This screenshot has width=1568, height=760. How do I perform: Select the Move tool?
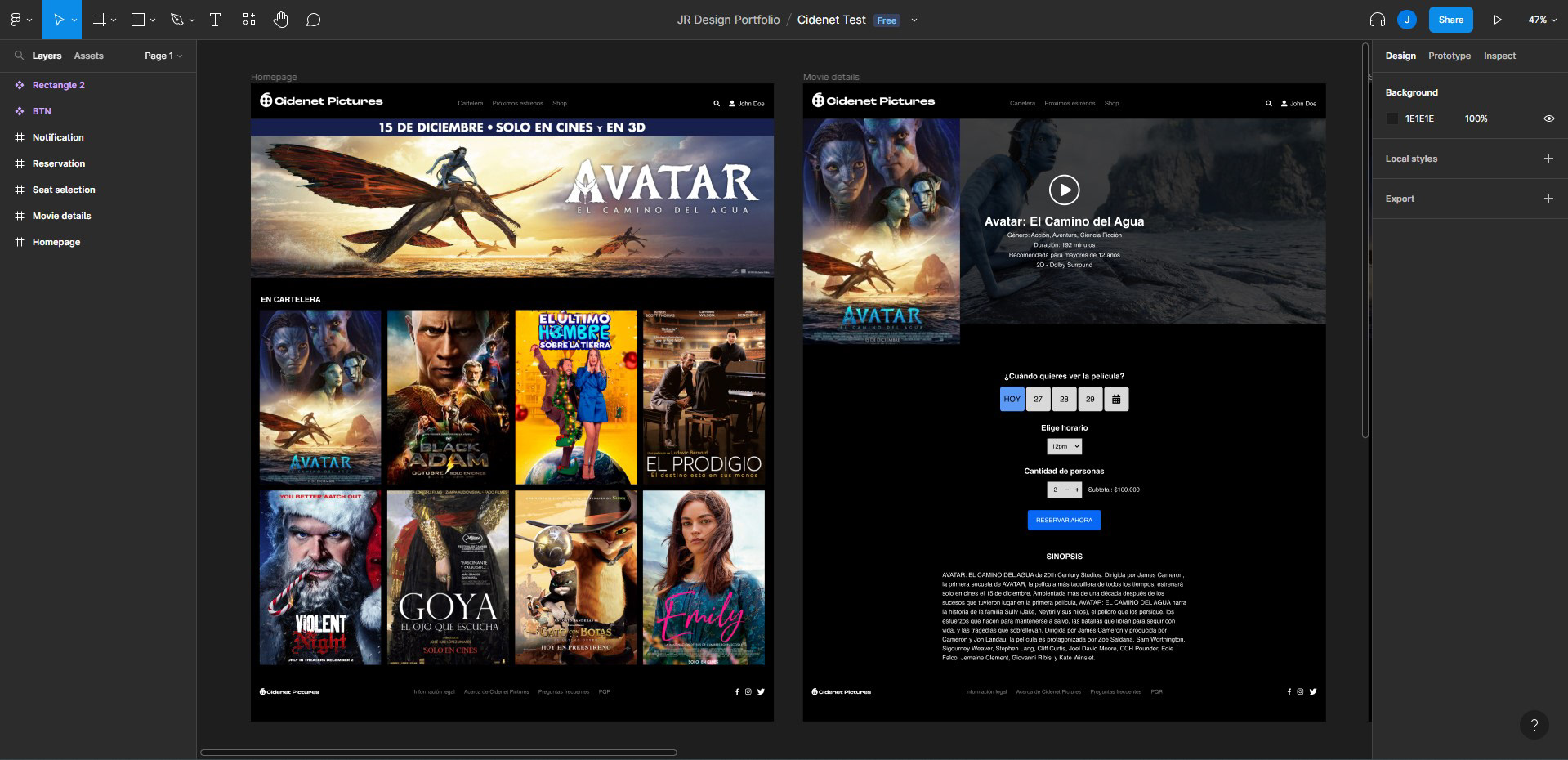point(58,20)
